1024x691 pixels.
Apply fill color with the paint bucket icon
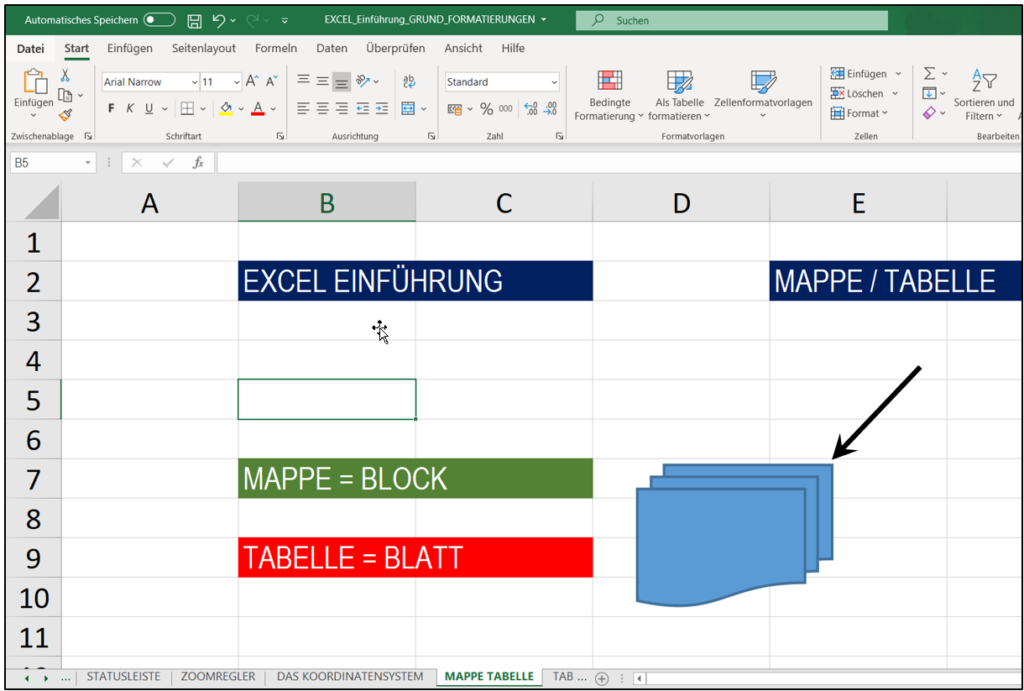(226, 108)
